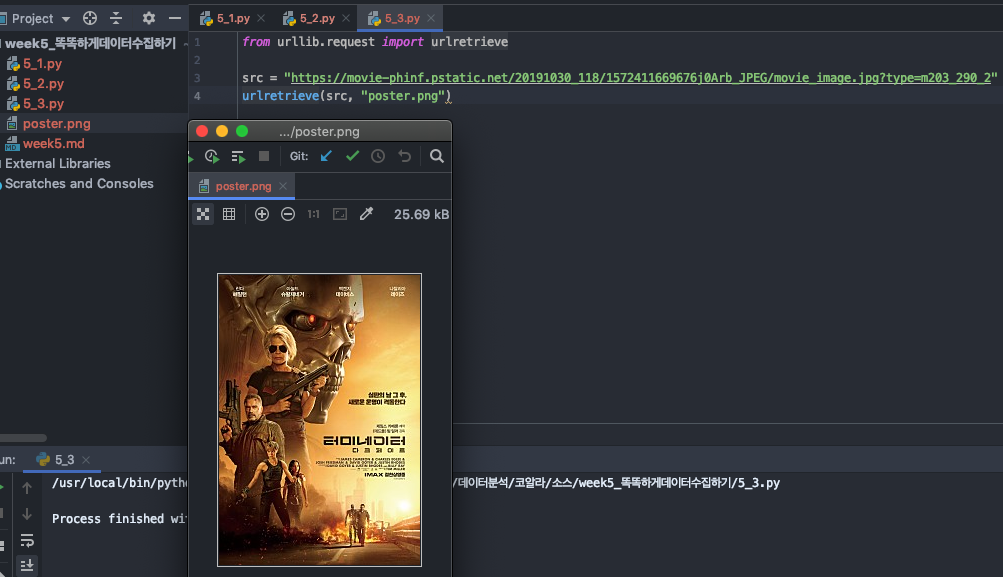The image size is (1003, 577).
Task: Expand External Libraries node
Action: coord(58,164)
